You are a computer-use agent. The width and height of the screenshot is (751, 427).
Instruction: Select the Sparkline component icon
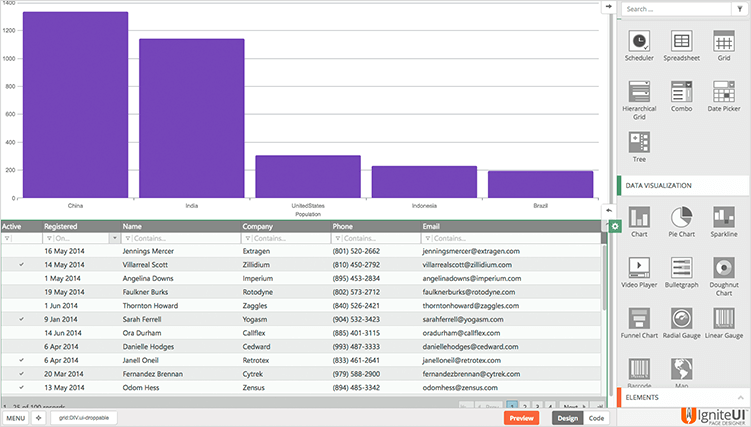click(724, 217)
